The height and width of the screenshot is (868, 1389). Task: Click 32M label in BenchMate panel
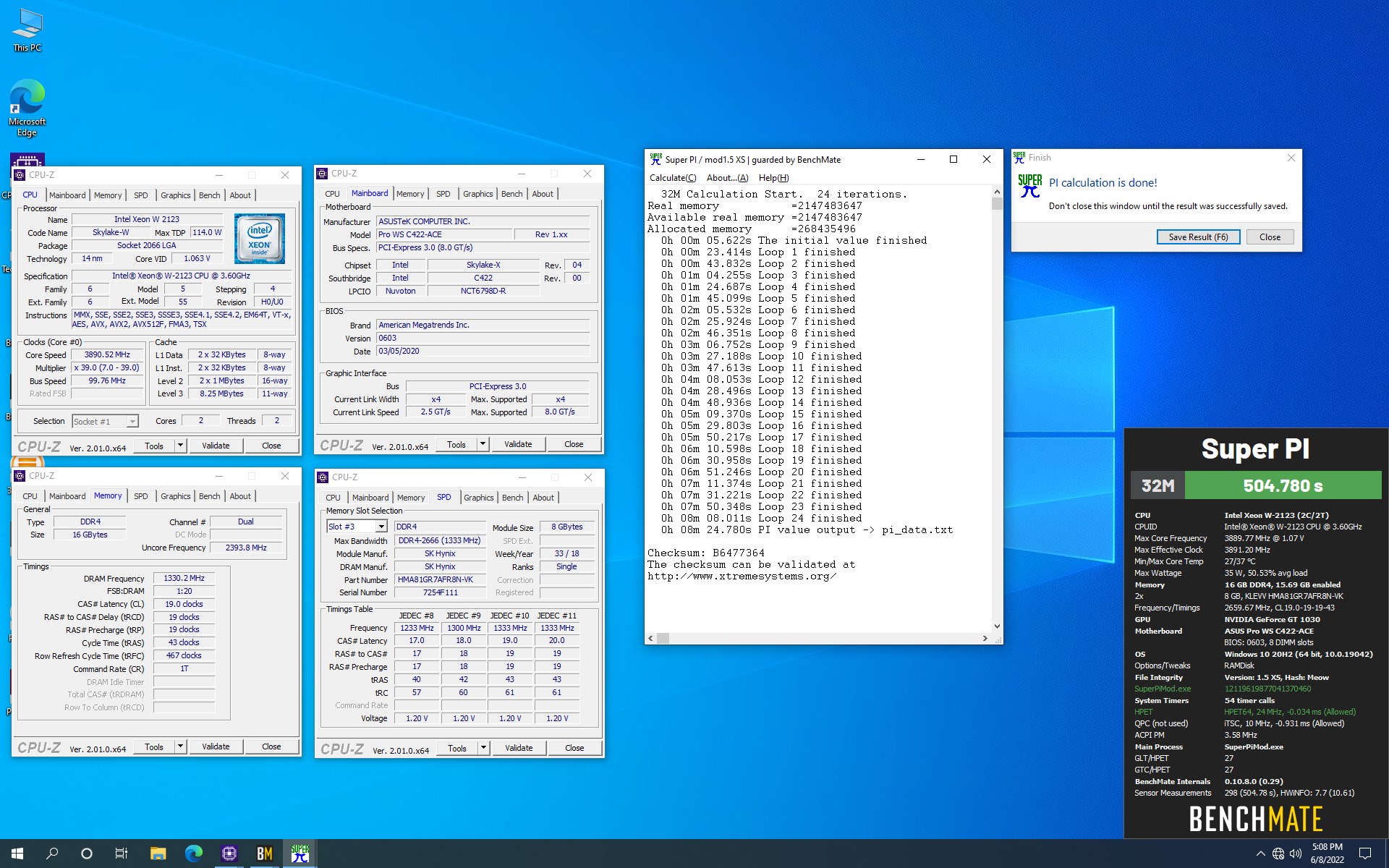(1157, 485)
